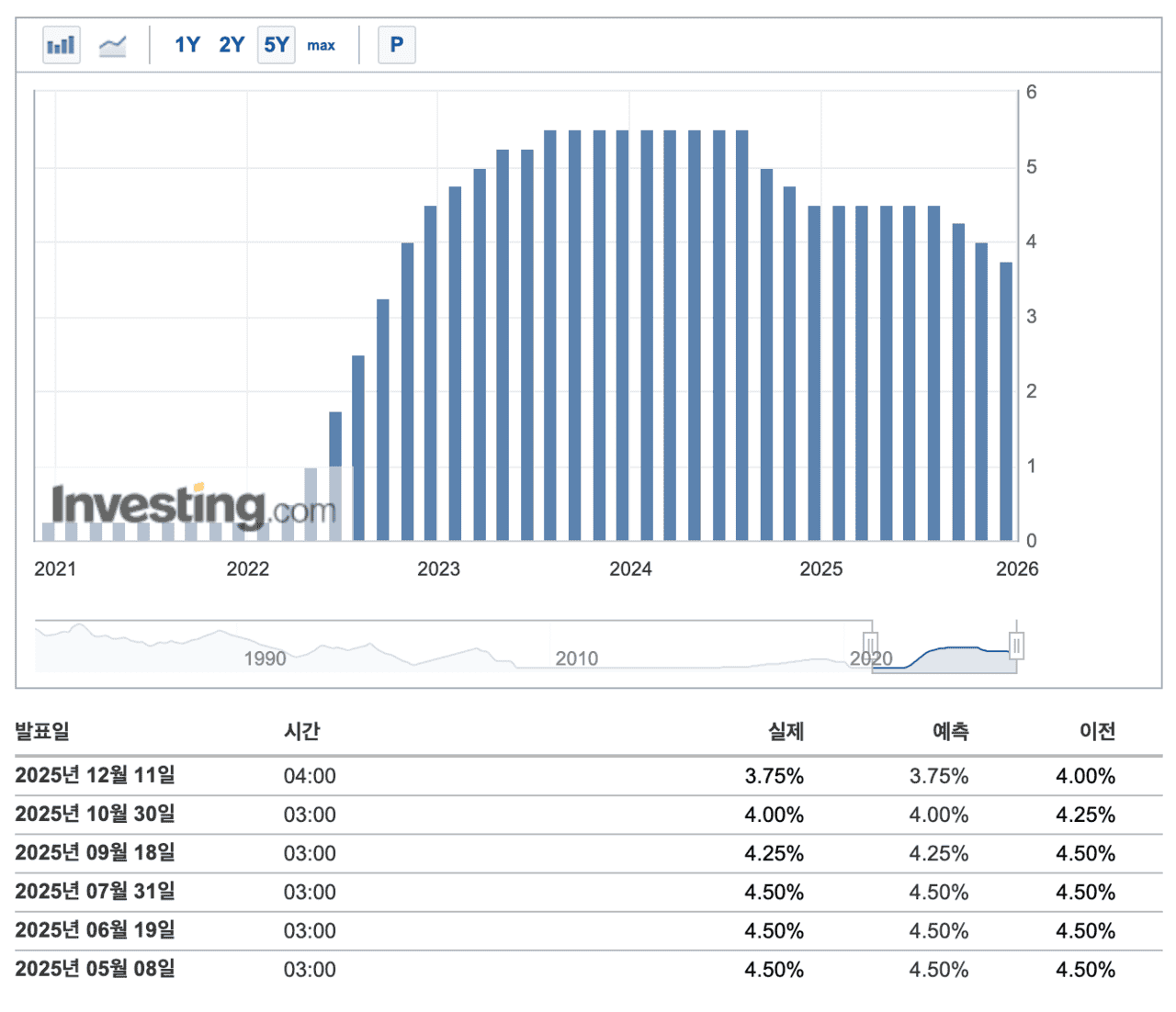Image resolution: width=1176 pixels, height=1012 pixels.
Task: Select the highlighted column chart type icon
Action: coord(61,44)
